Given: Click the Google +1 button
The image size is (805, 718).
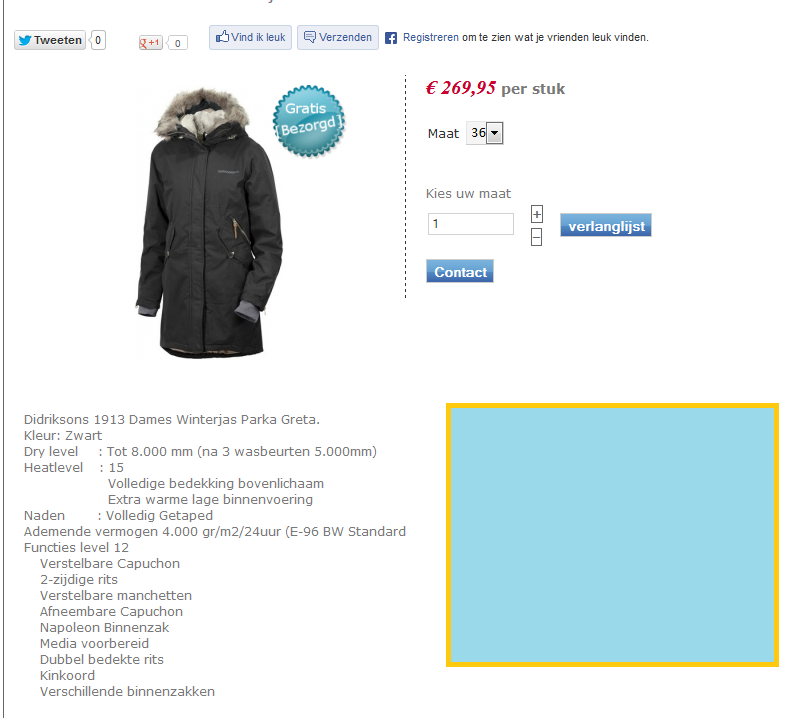Looking at the screenshot, I should 150,43.
